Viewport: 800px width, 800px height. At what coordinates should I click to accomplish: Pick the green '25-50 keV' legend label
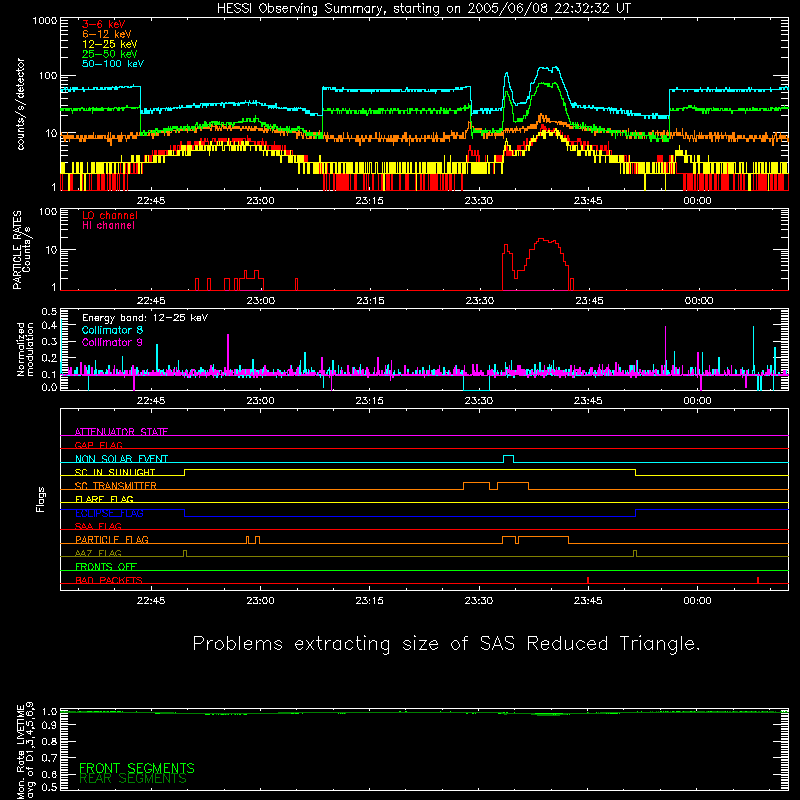110,54
